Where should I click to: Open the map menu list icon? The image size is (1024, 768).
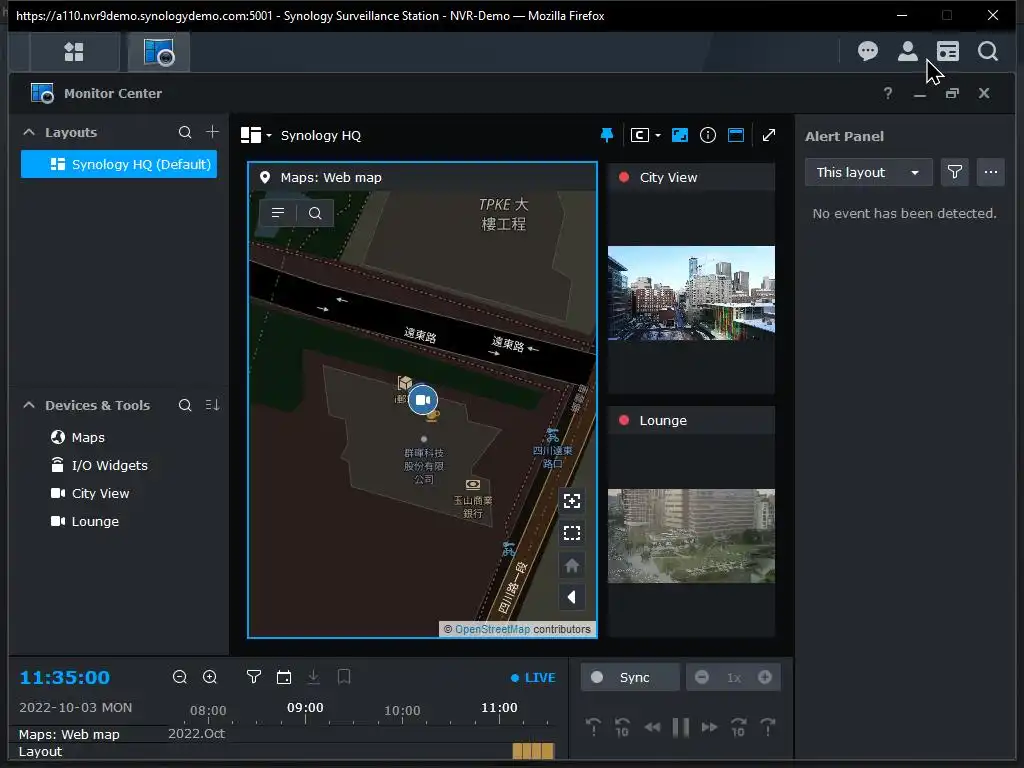click(x=278, y=213)
